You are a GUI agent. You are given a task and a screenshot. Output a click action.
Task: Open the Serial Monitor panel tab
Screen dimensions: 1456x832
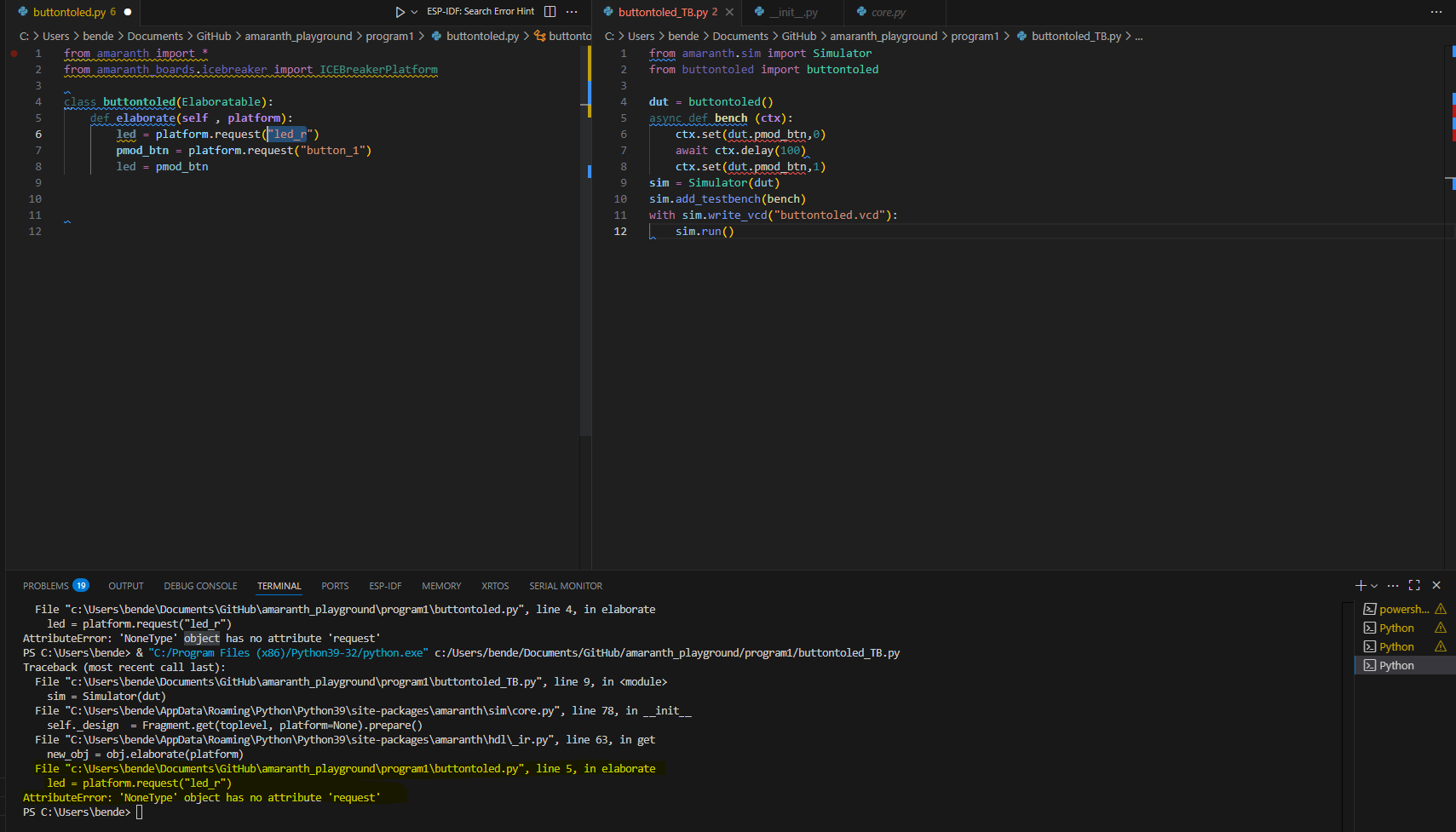tap(565, 586)
